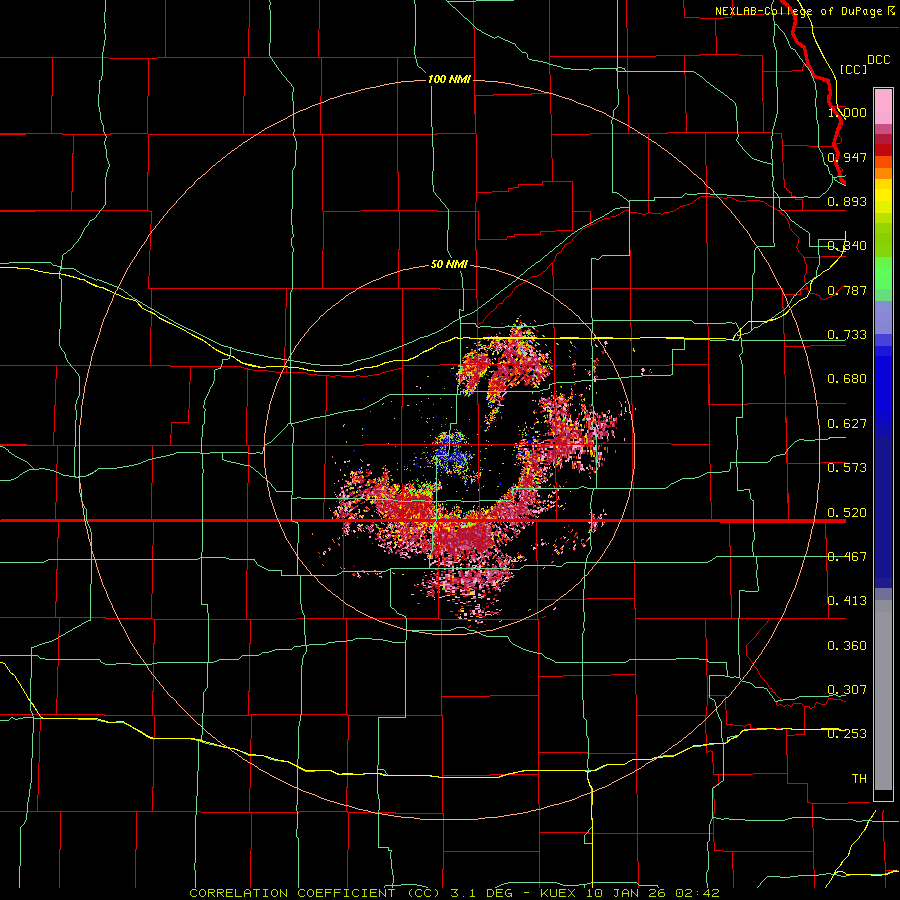Click the [CC] product label near the legend
Viewport: 900px width, 900px height.
(853, 69)
